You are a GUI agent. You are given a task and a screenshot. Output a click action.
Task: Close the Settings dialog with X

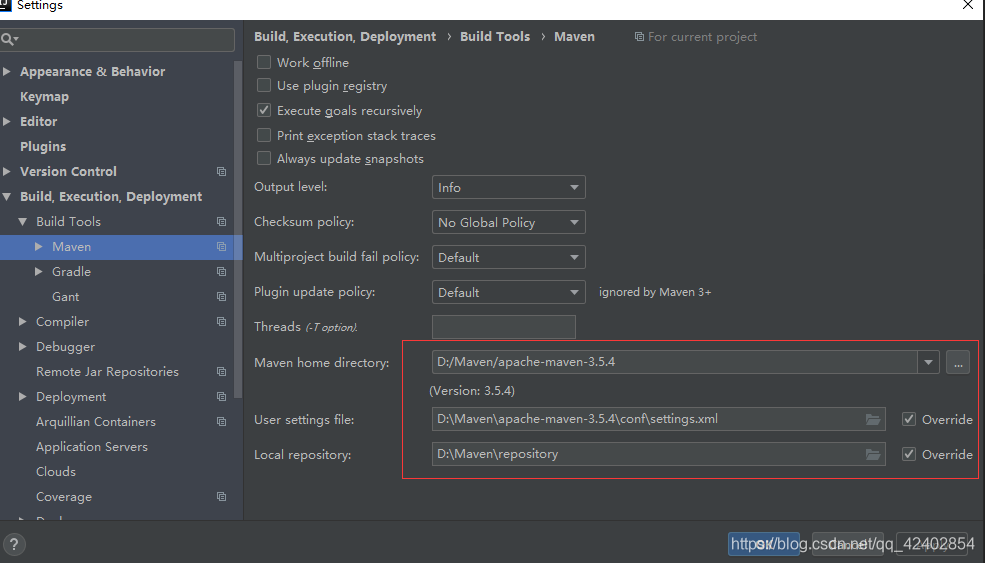(x=967, y=5)
